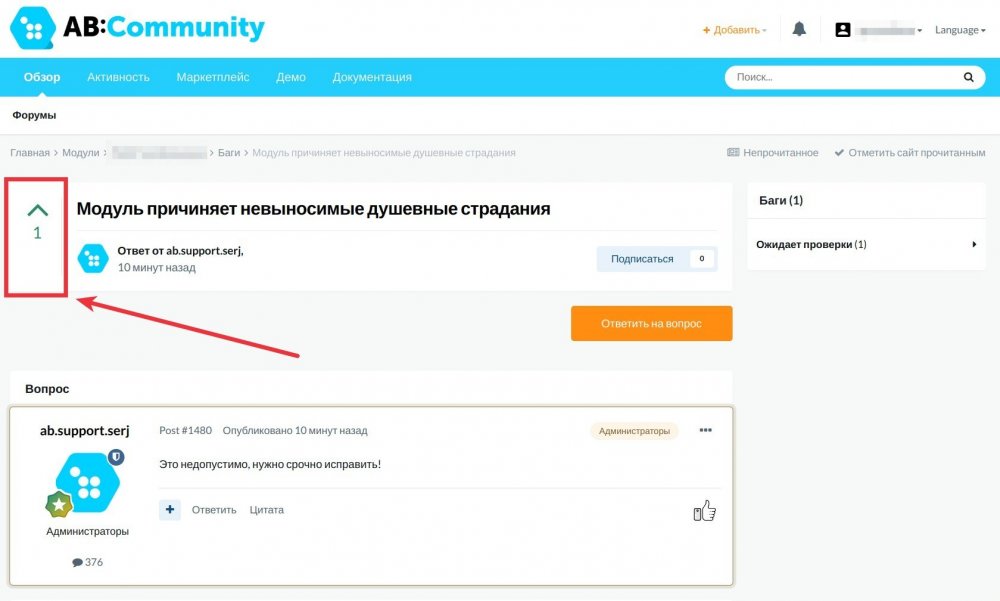Click the notifications bell icon

tap(799, 30)
